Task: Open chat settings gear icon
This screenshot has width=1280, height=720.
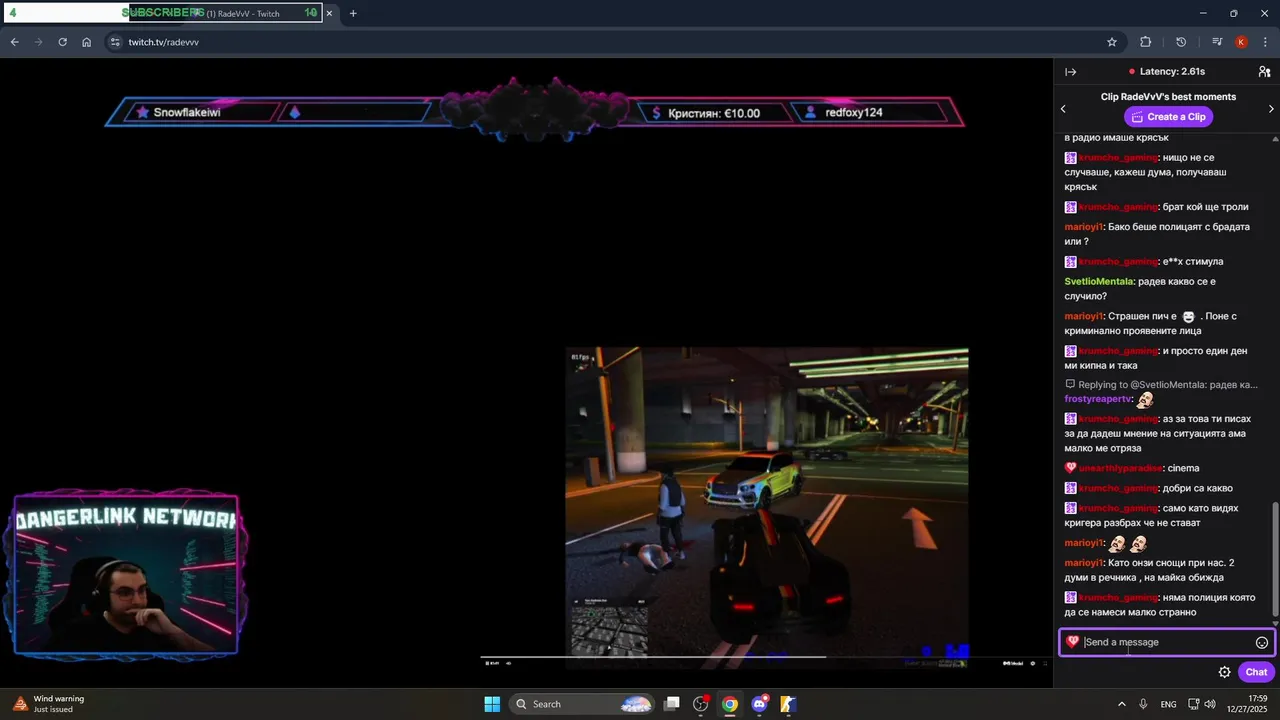Action: pyautogui.click(x=1224, y=672)
